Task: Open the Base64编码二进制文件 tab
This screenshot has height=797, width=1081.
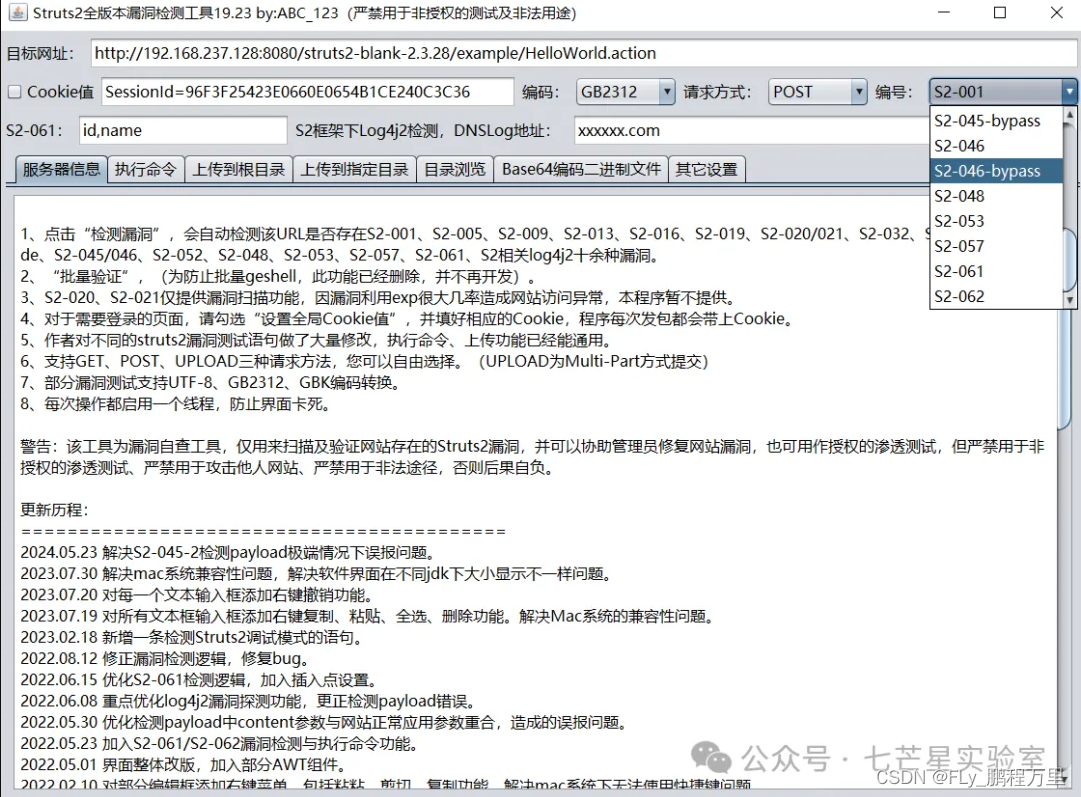Action: 581,170
